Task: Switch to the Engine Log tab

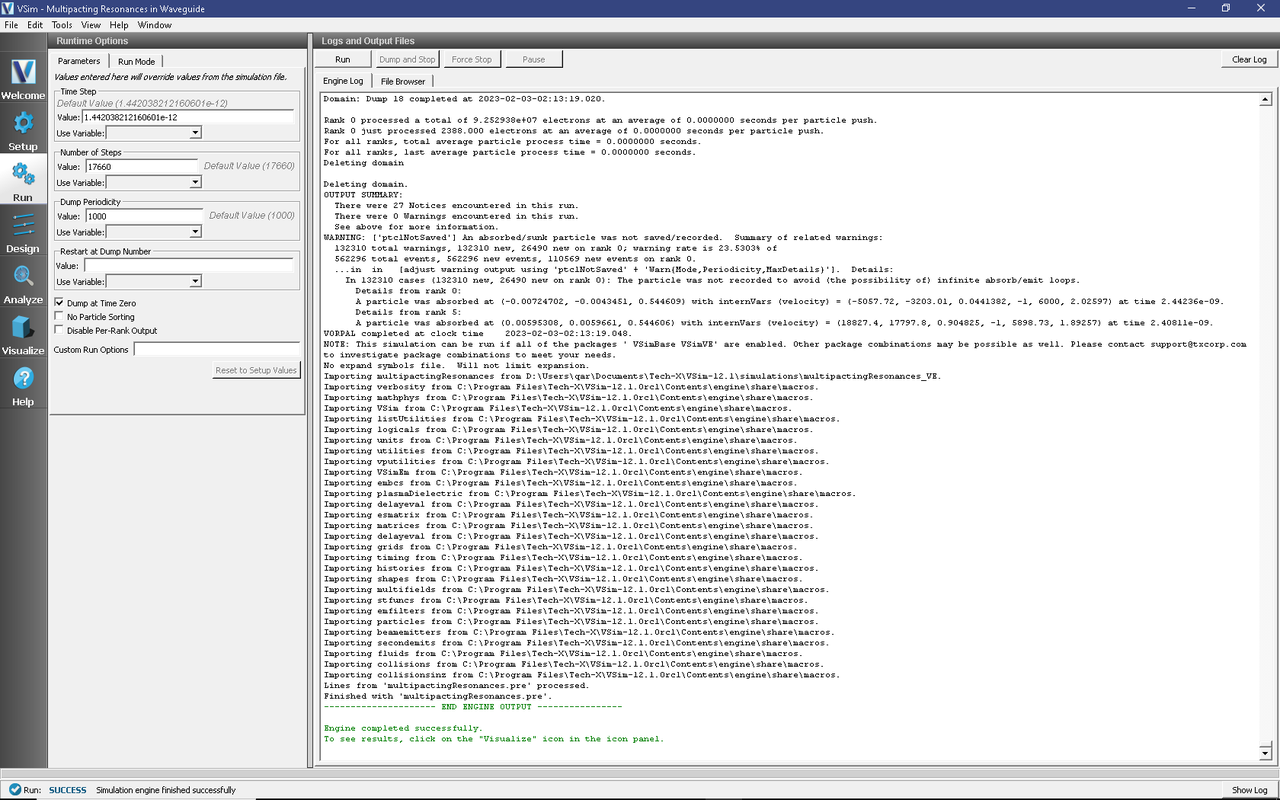Action: tap(343, 81)
